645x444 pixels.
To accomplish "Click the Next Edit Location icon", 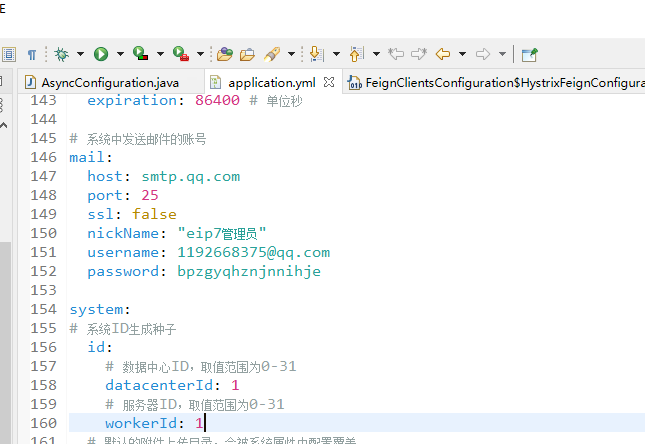I will point(419,54).
